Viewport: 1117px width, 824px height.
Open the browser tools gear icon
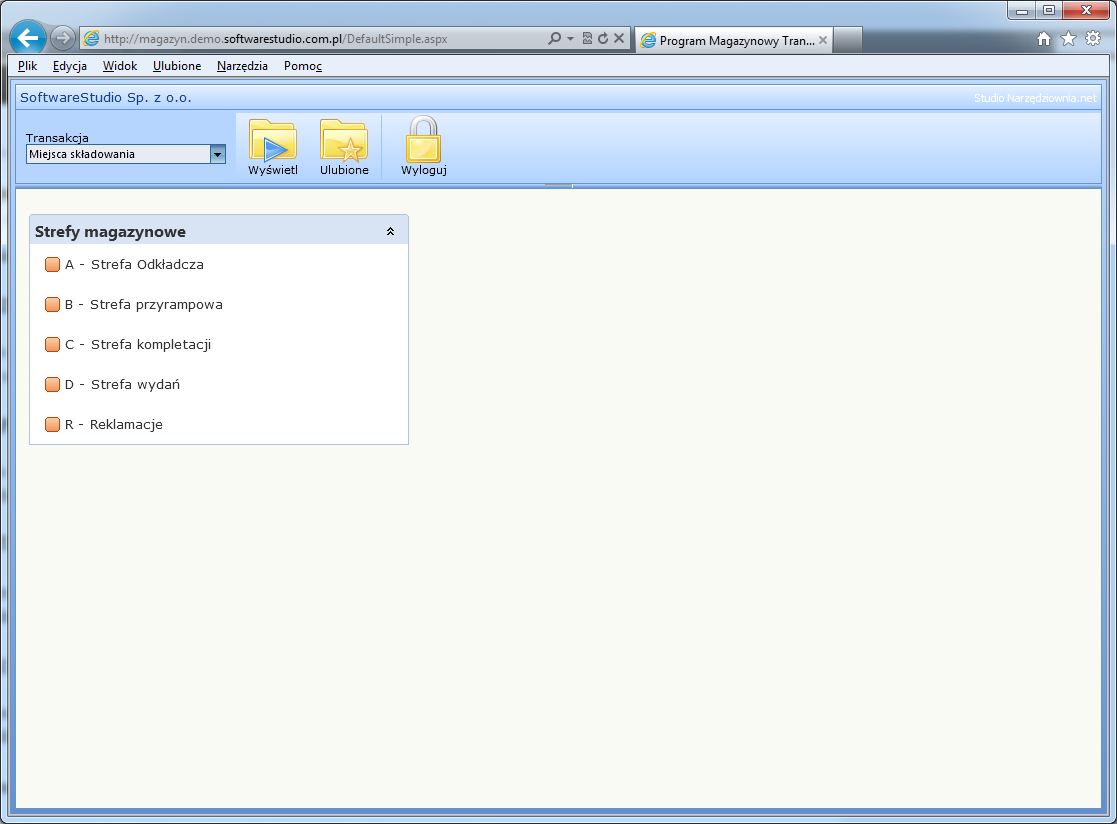(x=1093, y=39)
